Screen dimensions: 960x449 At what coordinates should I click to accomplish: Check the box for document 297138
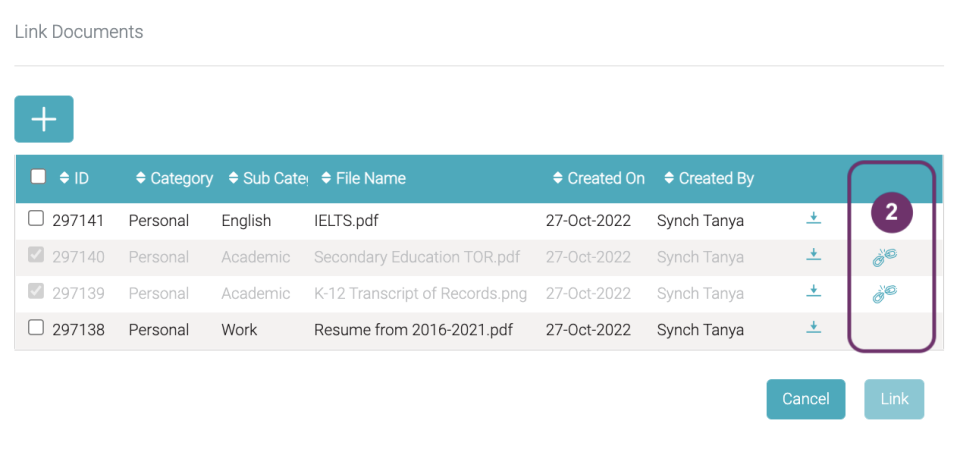point(36,328)
